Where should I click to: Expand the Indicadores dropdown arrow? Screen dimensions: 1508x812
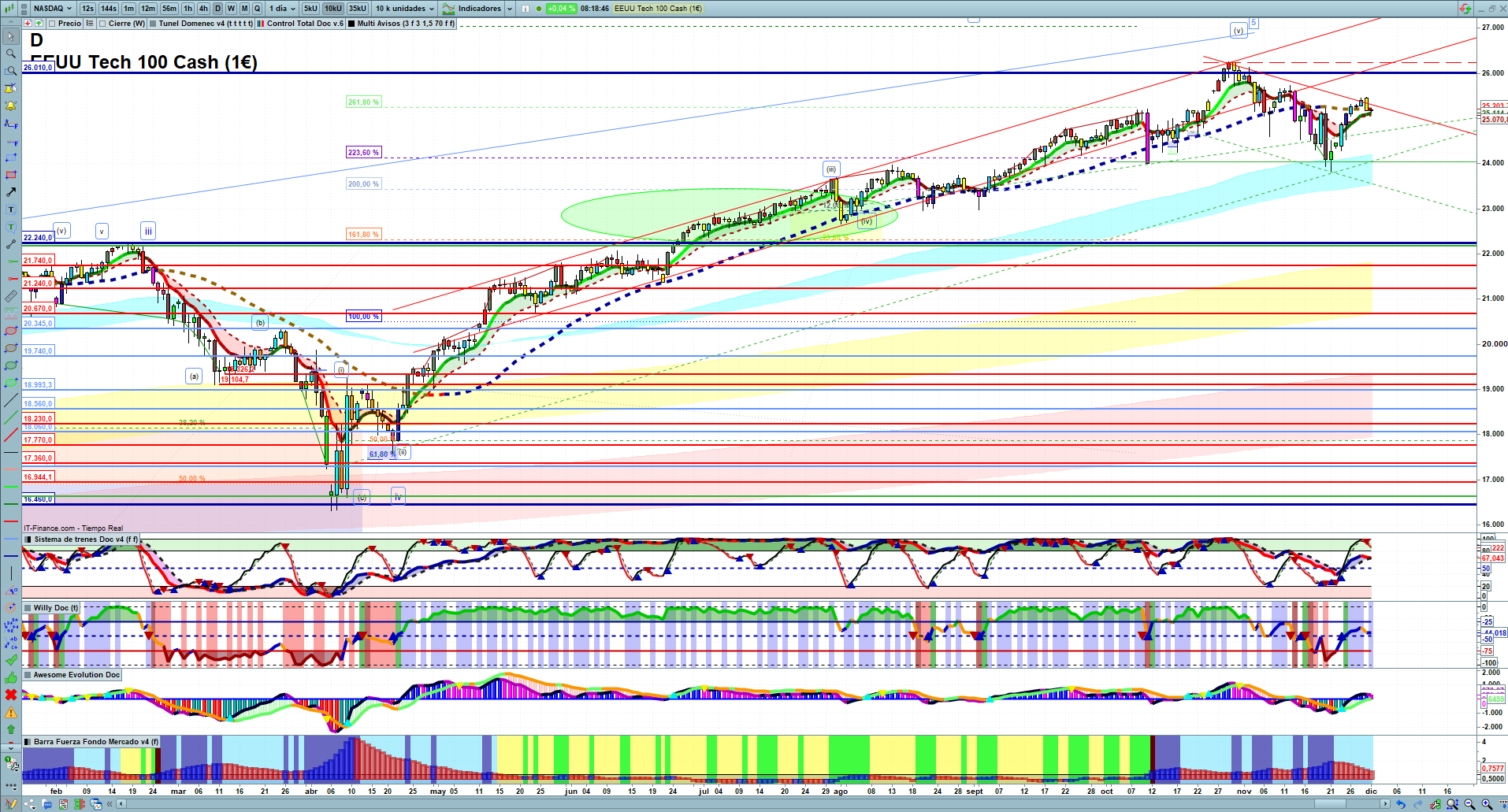pos(509,9)
